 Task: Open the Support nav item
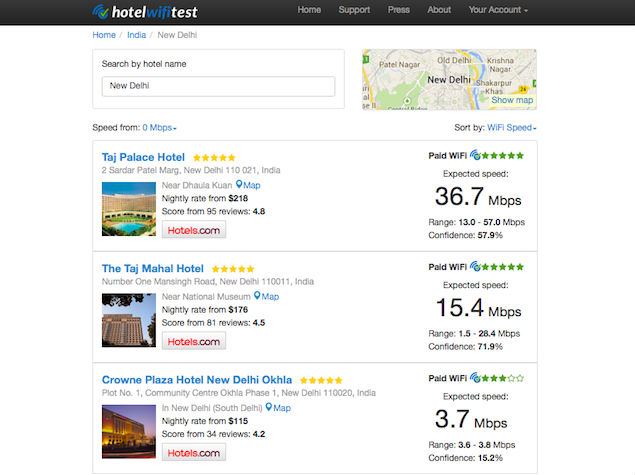[x=354, y=10]
